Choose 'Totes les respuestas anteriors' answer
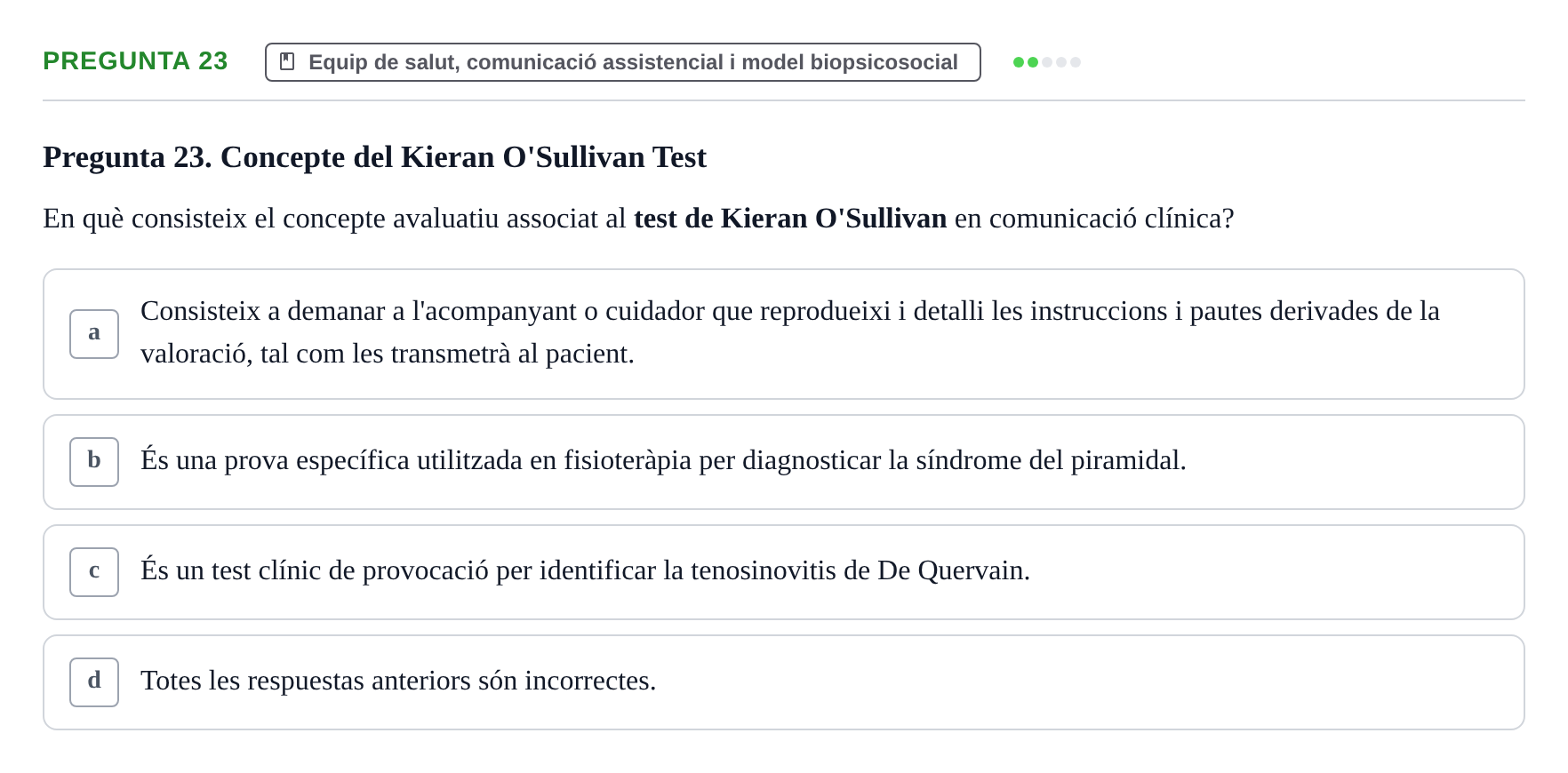 [784, 682]
